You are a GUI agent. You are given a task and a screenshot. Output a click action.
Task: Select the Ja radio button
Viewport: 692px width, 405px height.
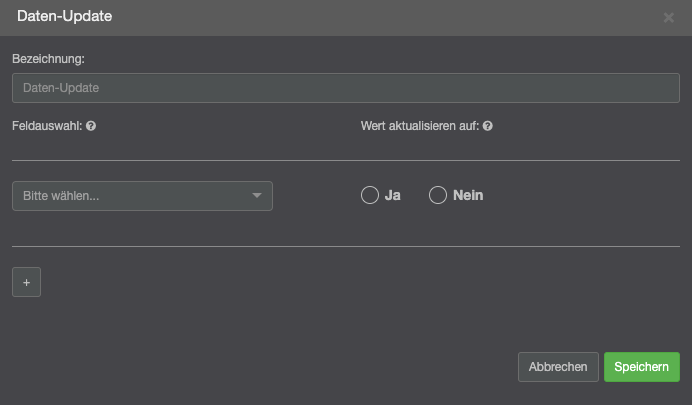click(x=369, y=196)
